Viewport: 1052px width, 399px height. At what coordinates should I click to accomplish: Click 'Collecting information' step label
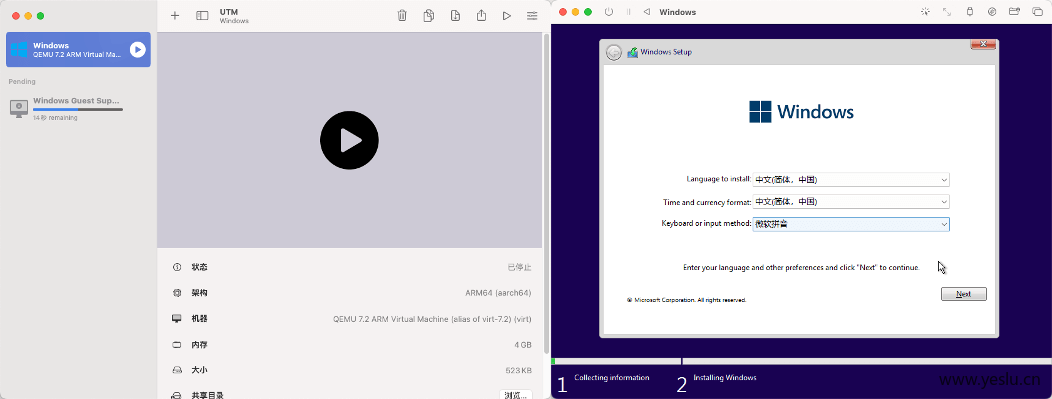pyautogui.click(x=612, y=378)
